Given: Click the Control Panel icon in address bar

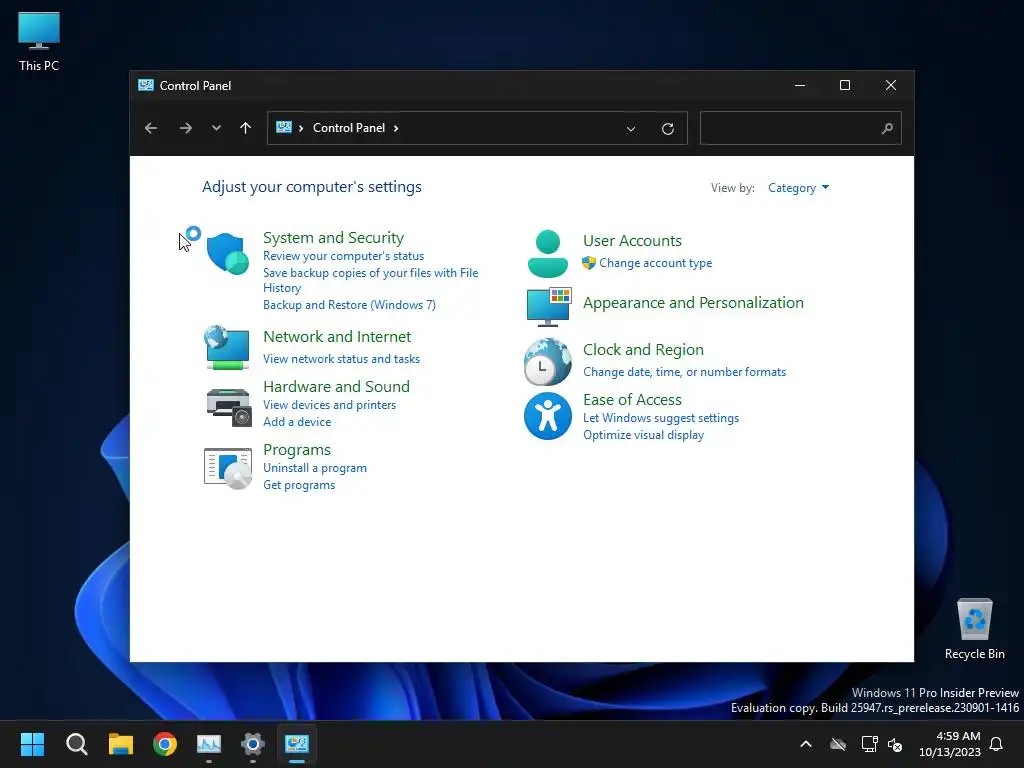Looking at the screenshot, I should 283,127.
